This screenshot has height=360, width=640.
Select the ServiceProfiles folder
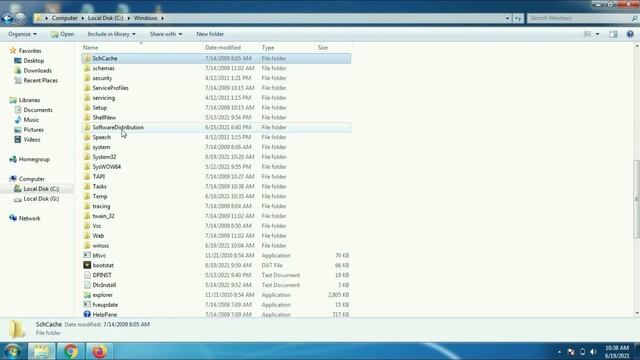point(110,88)
